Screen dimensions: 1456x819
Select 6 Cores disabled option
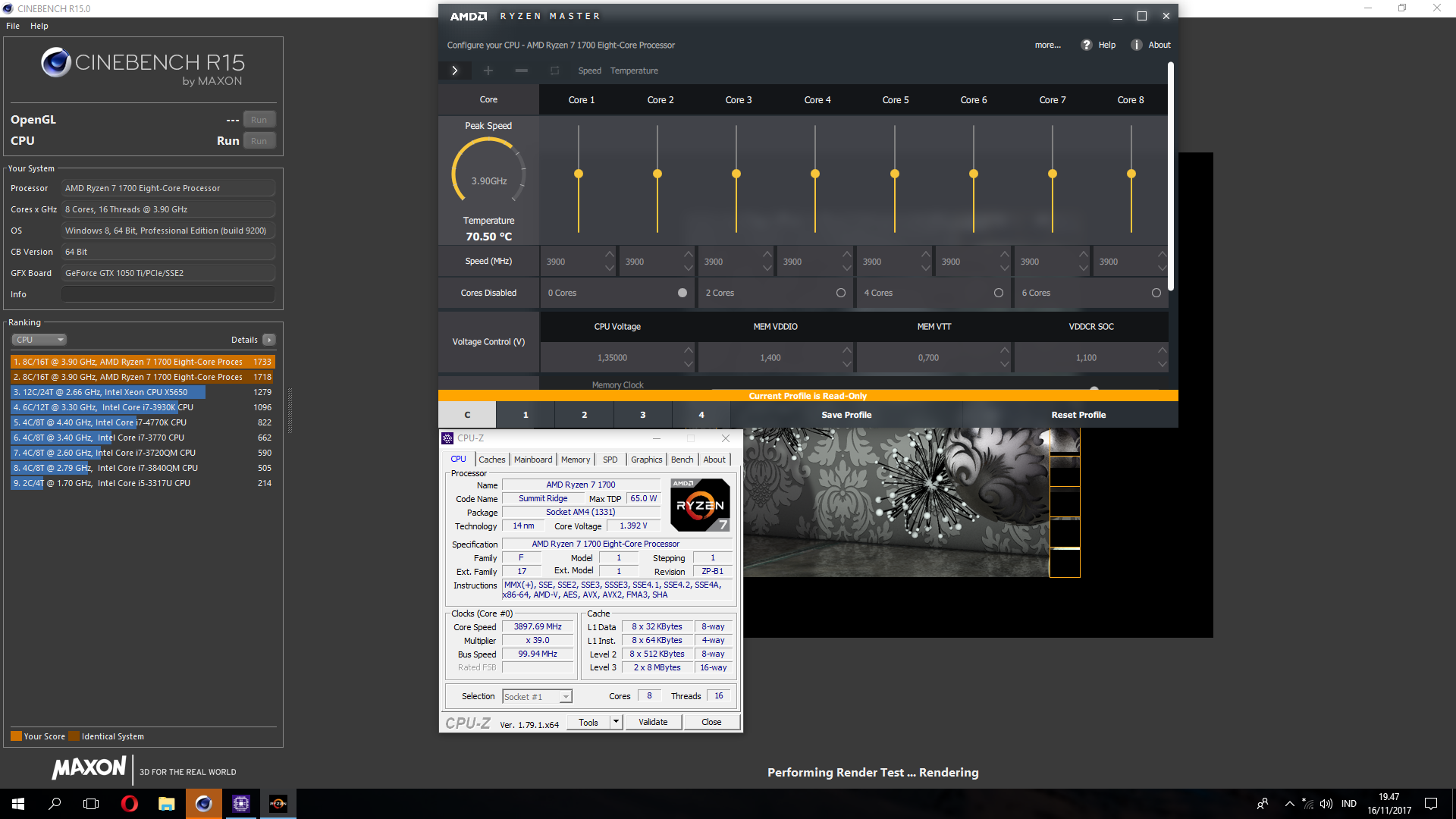[x=1156, y=293]
